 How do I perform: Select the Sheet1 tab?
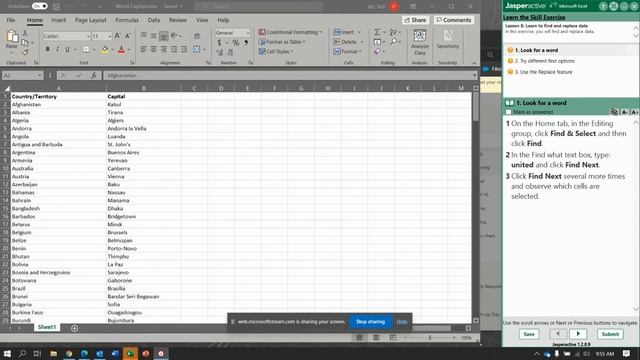[47, 327]
